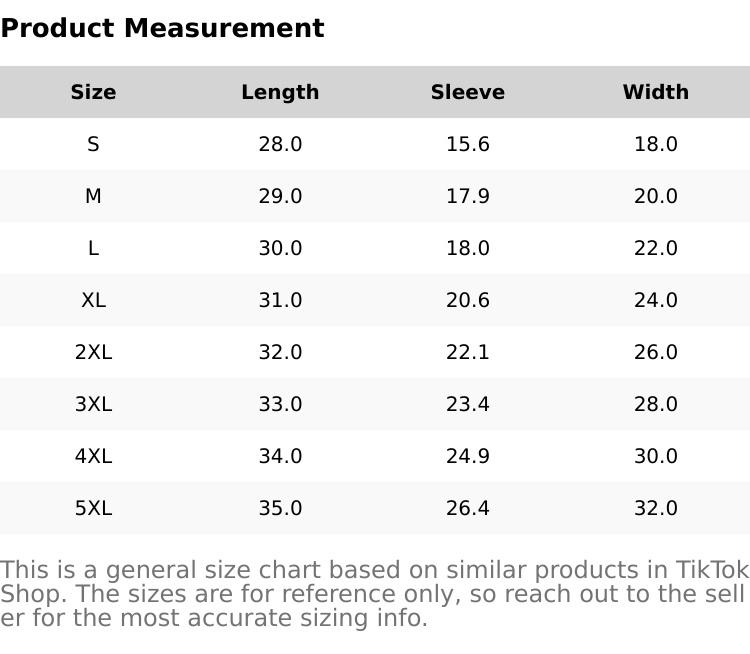
Task: Click the L size row label
Action: [93, 248]
